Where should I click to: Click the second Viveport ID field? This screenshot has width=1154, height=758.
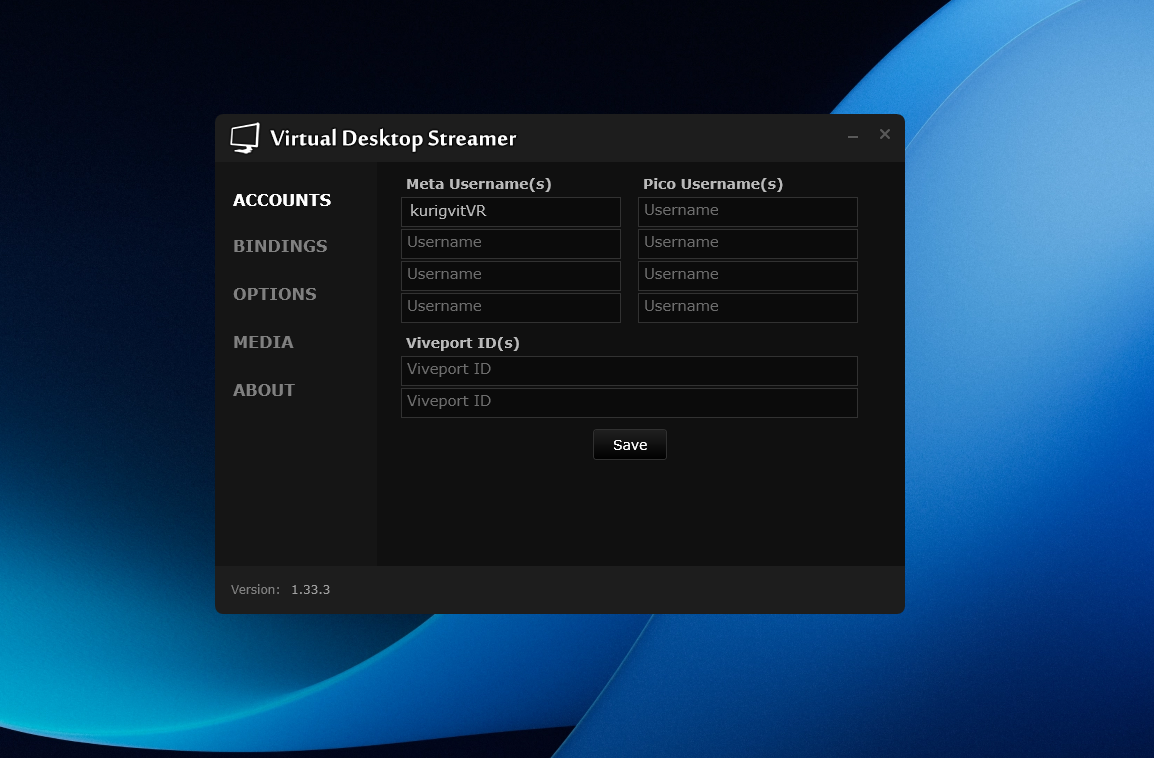[629, 403]
